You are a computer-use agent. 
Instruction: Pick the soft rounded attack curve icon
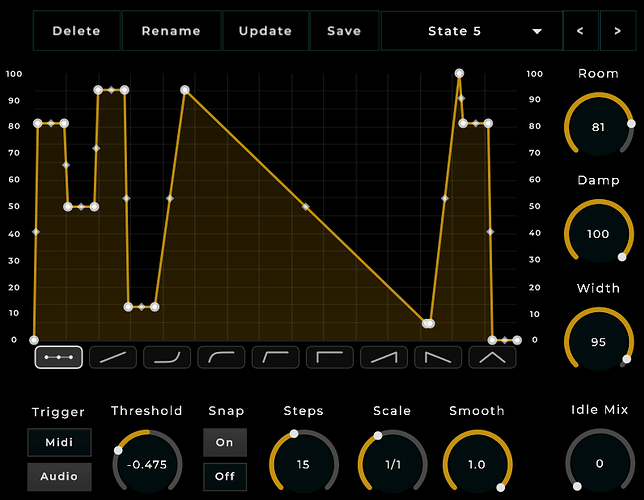tap(221, 357)
